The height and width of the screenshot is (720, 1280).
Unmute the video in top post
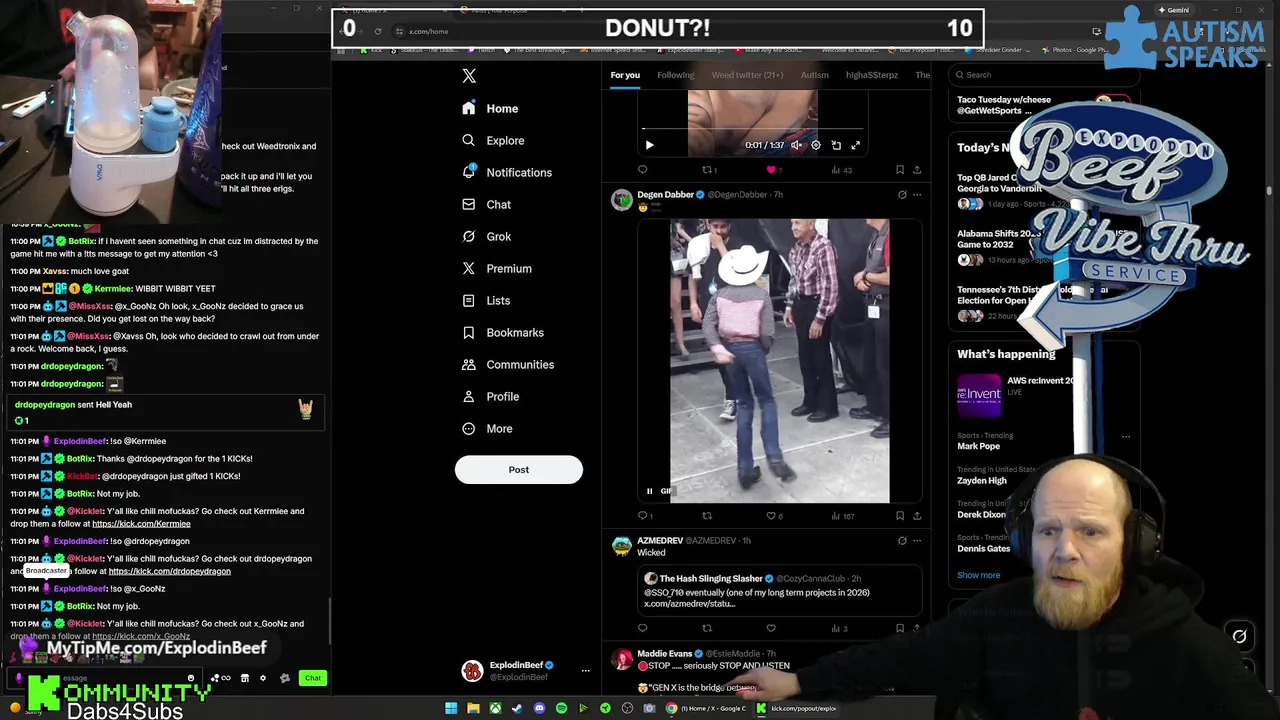click(796, 145)
